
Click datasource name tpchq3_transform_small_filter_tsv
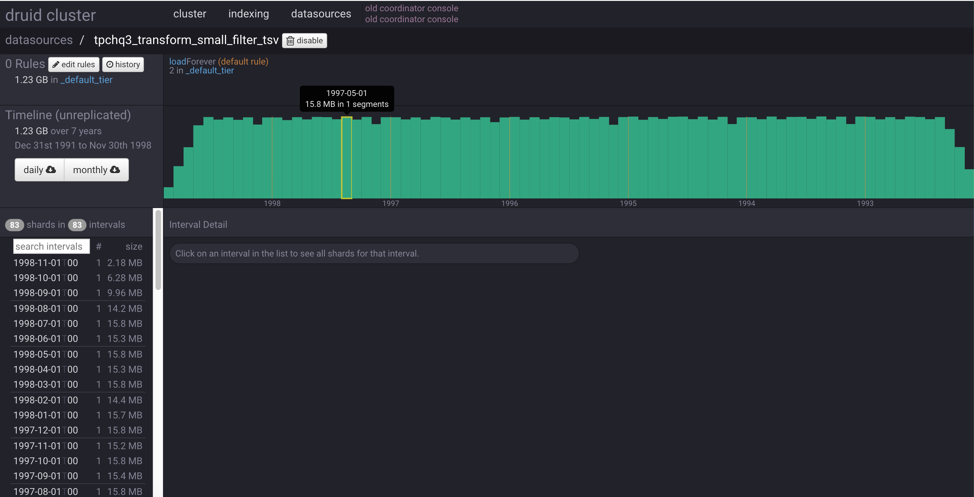[x=186, y=40]
